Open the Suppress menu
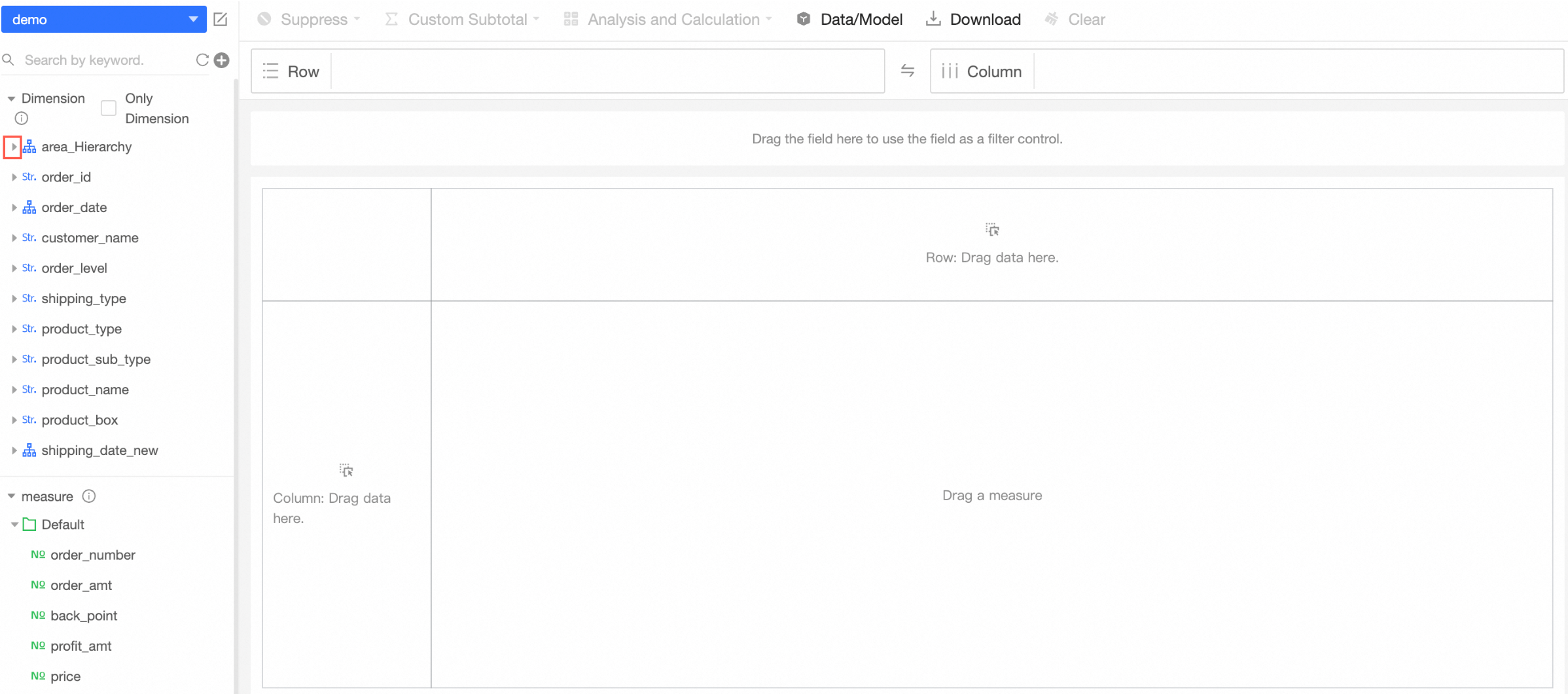The image size is (1568, 694). (309, 20)
